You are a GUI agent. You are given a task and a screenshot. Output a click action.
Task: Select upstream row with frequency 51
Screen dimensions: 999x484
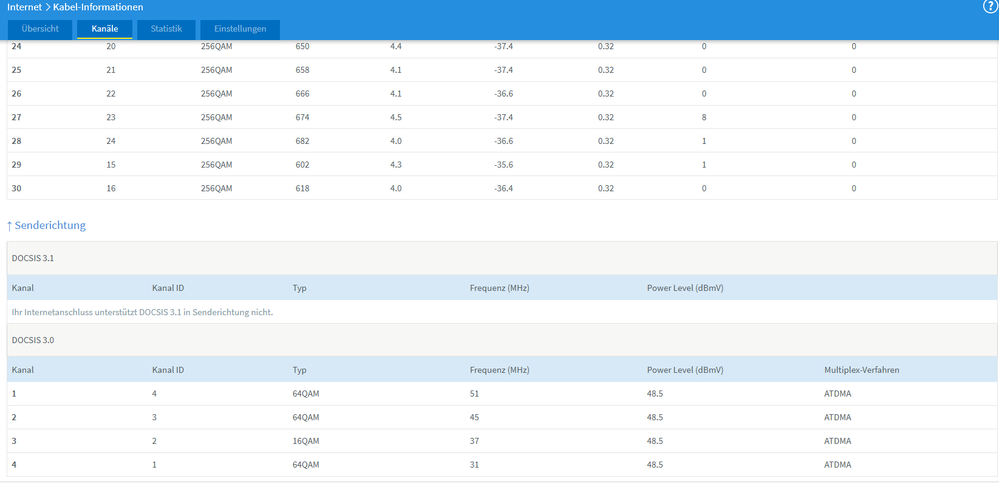(502, 394)
